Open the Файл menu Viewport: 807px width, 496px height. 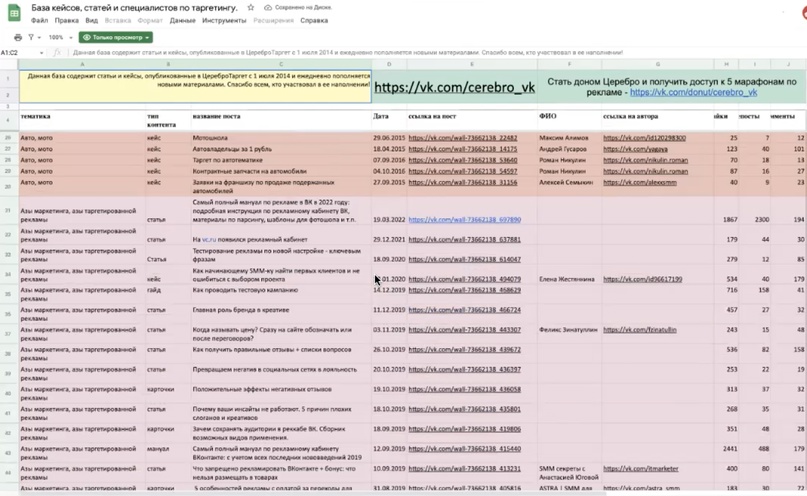click(39, 21)
